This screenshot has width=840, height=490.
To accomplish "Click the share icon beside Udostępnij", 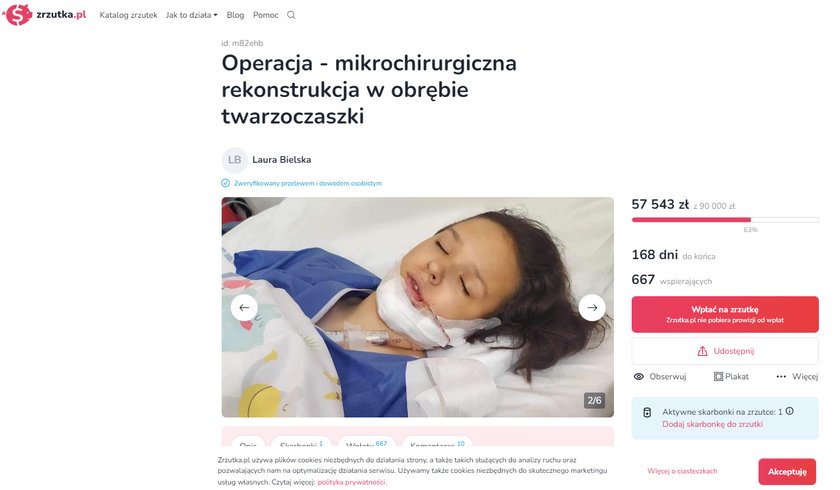I will click(702, 351).
